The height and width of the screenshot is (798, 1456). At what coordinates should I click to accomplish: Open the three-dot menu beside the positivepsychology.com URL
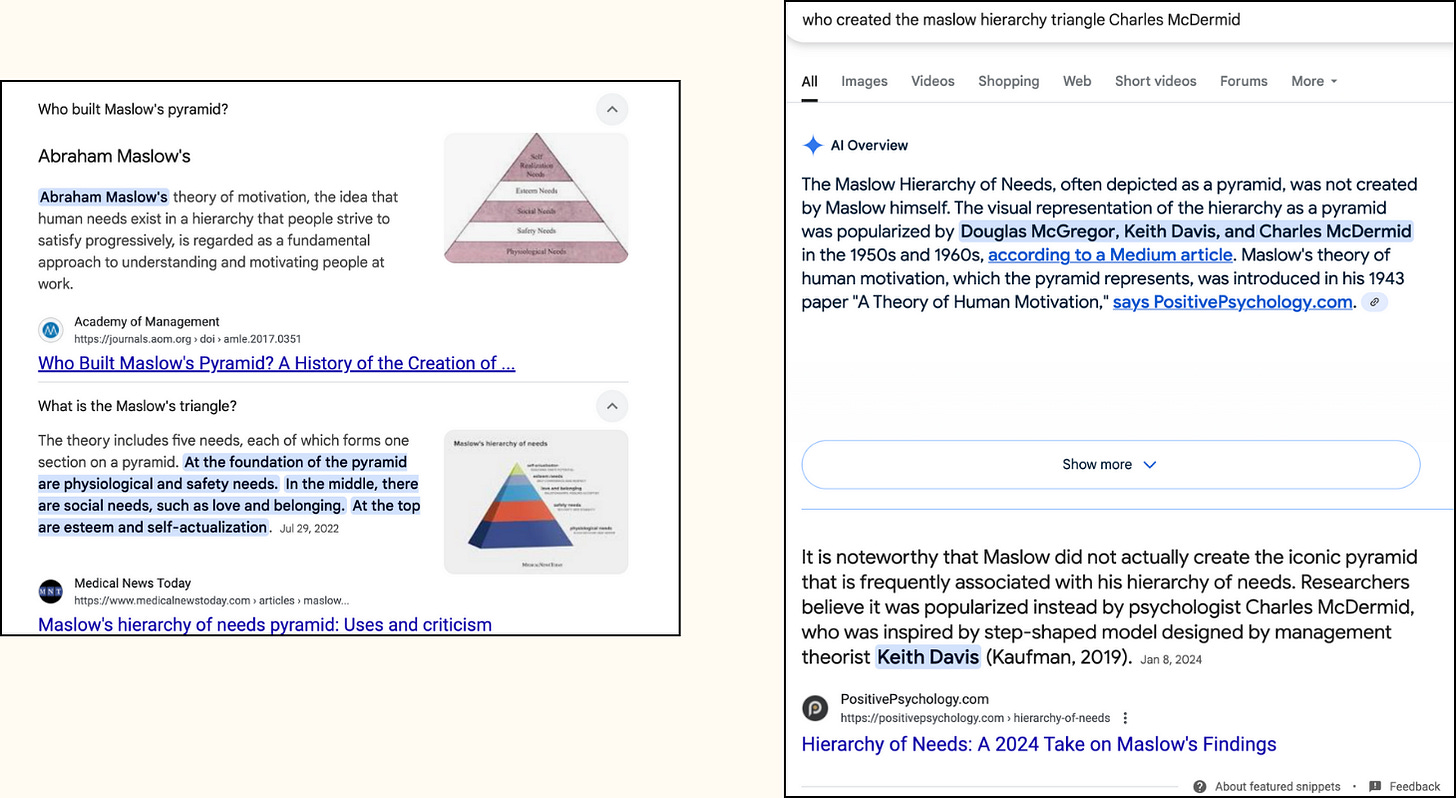[1125, 718]
